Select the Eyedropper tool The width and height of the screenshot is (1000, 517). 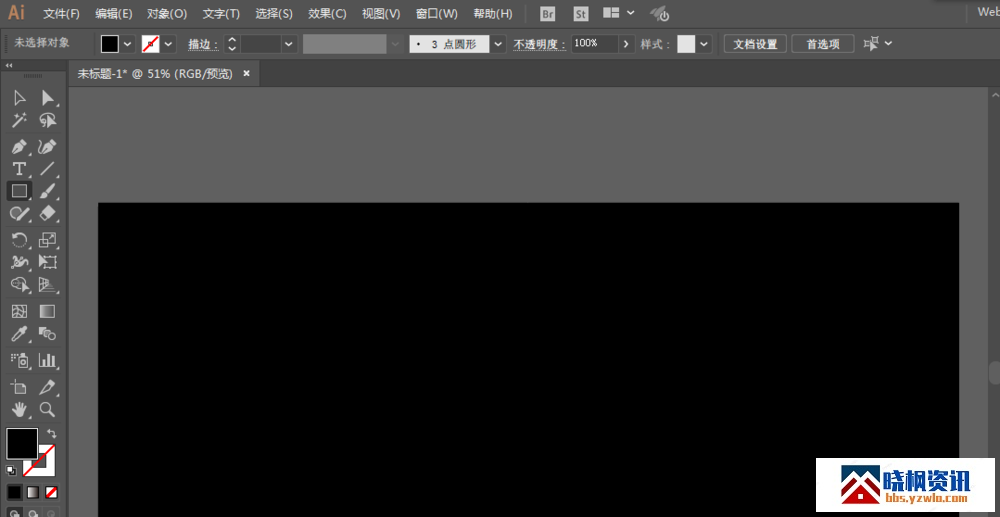point(19,335)
